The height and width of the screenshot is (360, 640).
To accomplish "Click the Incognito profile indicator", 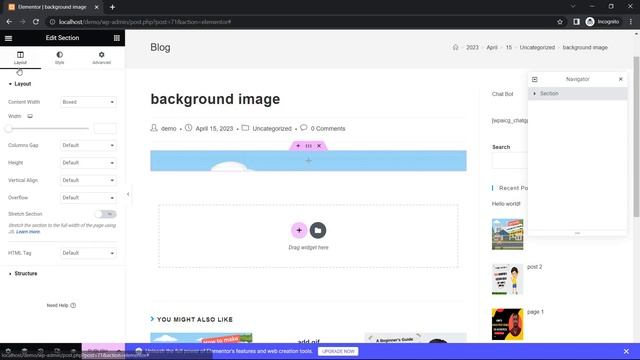I will (602, 22).
